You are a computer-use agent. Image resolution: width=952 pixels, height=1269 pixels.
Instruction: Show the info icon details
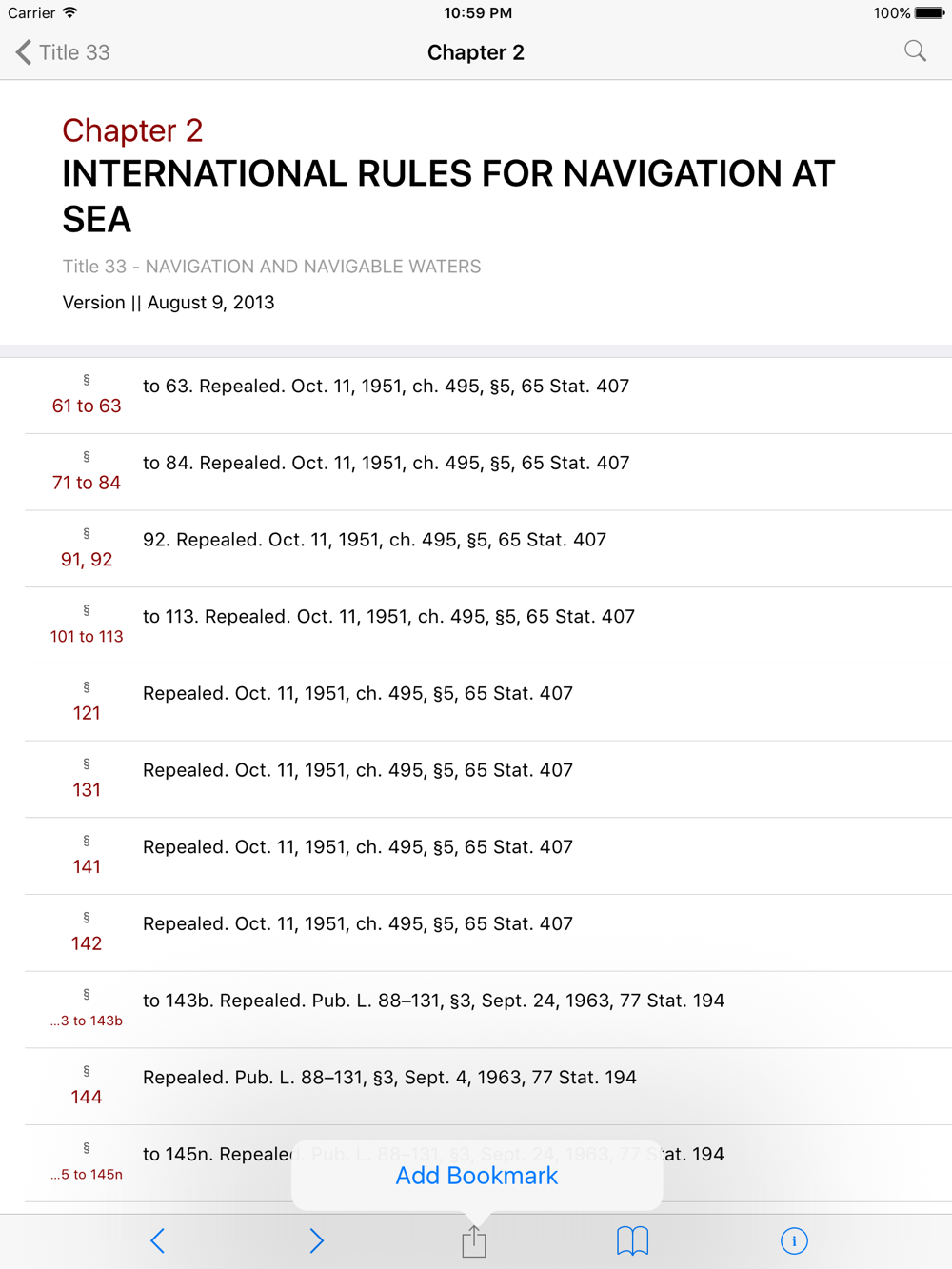[x=794, y=1240]
